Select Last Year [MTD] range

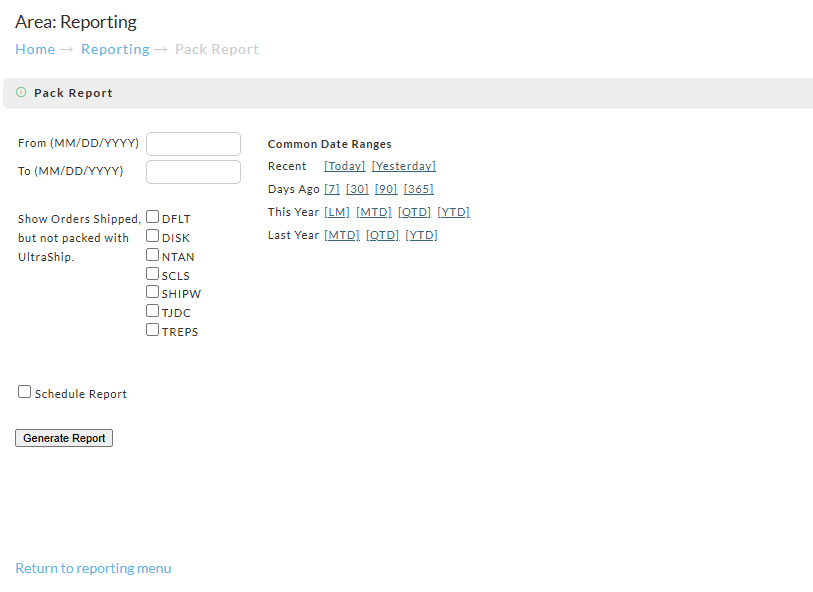[x=342, y=235]
